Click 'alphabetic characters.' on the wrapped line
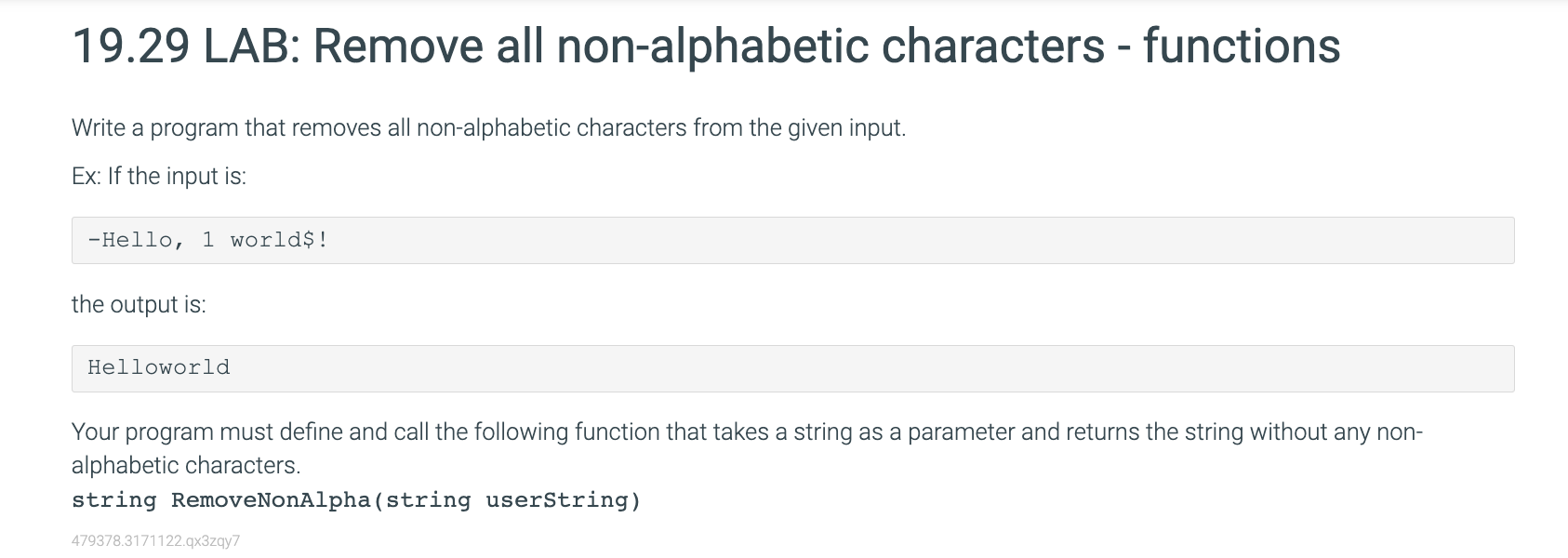The image size is (1568, 558). click(186, 465)
